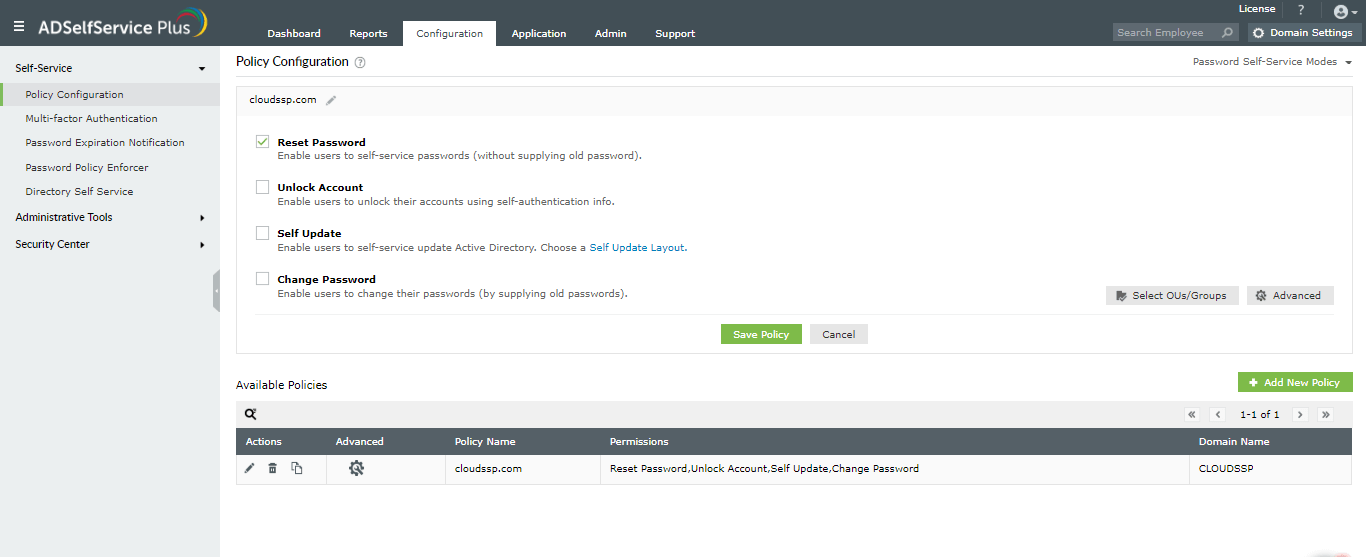Click the Permissions column header
This screenshot has width=1366, height=557.
pyautogui.click(x=639, y=441)
